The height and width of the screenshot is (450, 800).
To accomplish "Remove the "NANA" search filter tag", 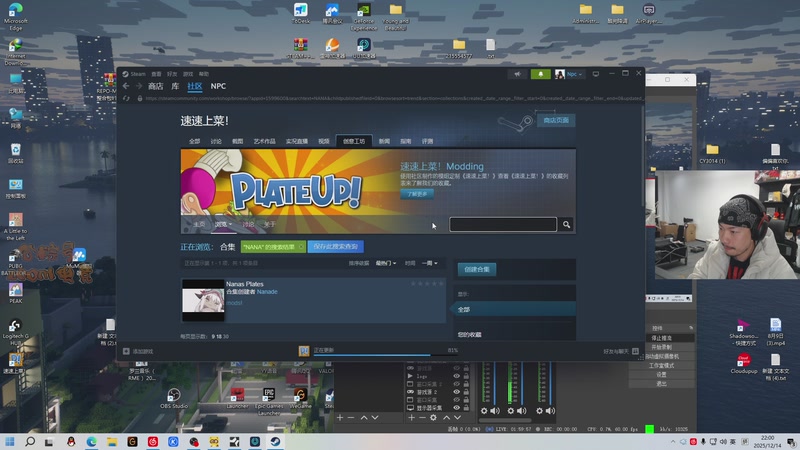I will [301, 247].
